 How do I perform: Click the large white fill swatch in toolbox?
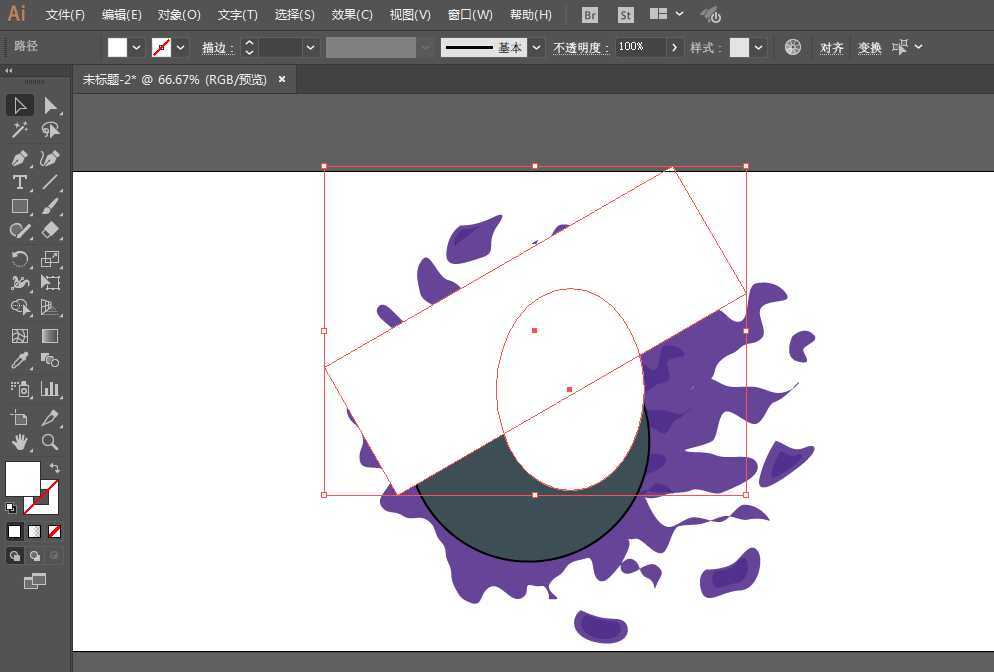click(22, 479)
